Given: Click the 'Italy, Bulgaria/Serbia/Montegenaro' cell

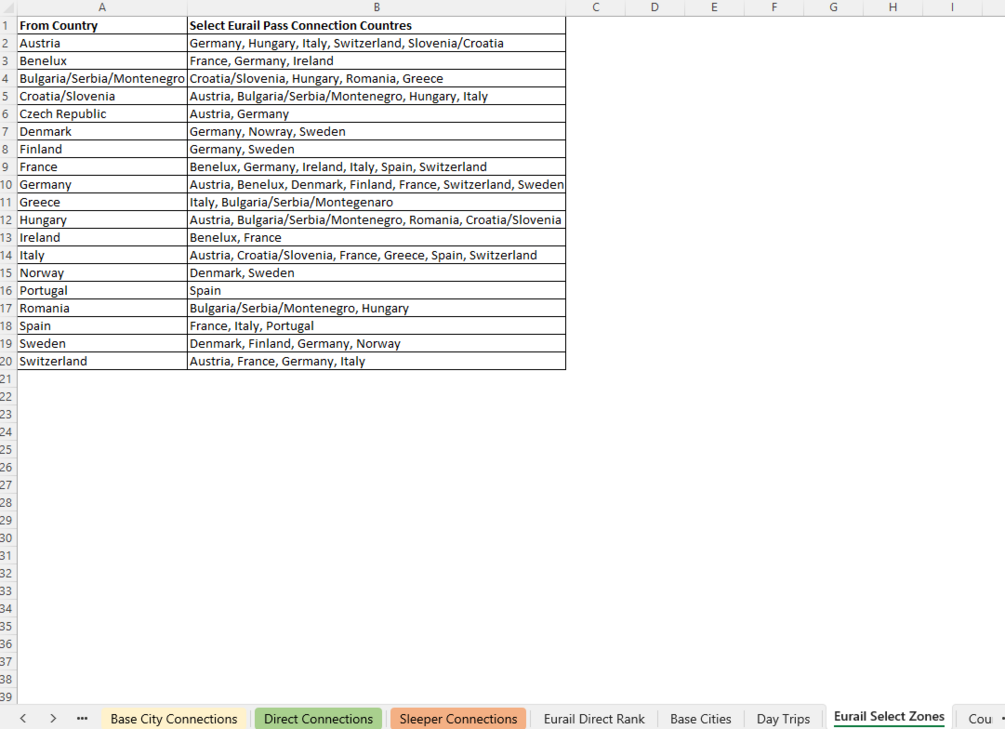Looking at the screenshot, I should coord(376,202).
